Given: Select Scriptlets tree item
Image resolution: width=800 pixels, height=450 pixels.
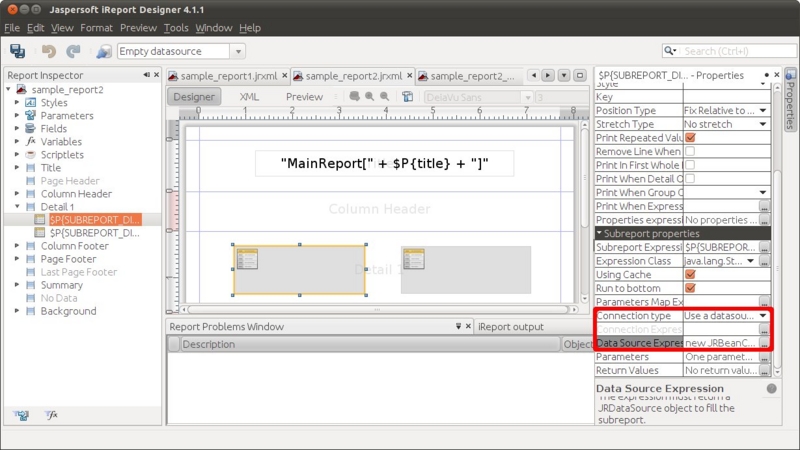Looking at the screenshot, I should 62,155.
